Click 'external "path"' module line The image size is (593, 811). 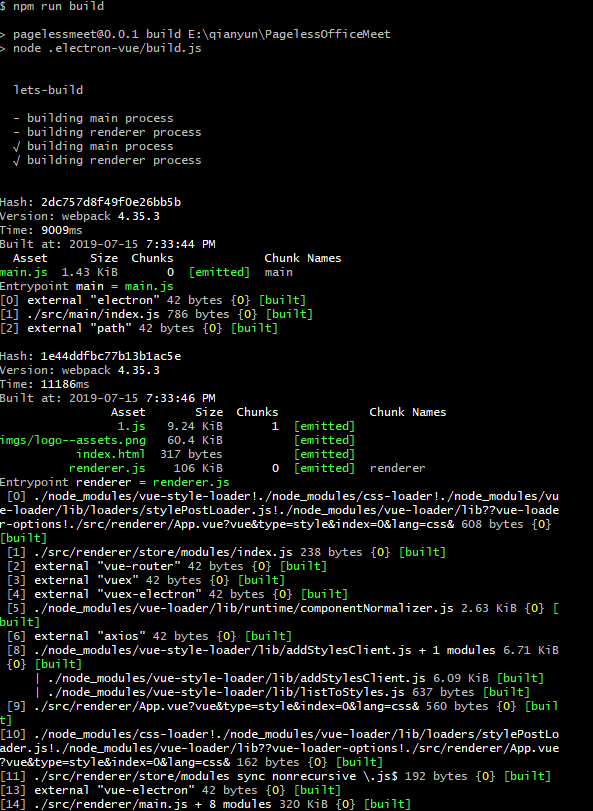[x=139, y=328]
